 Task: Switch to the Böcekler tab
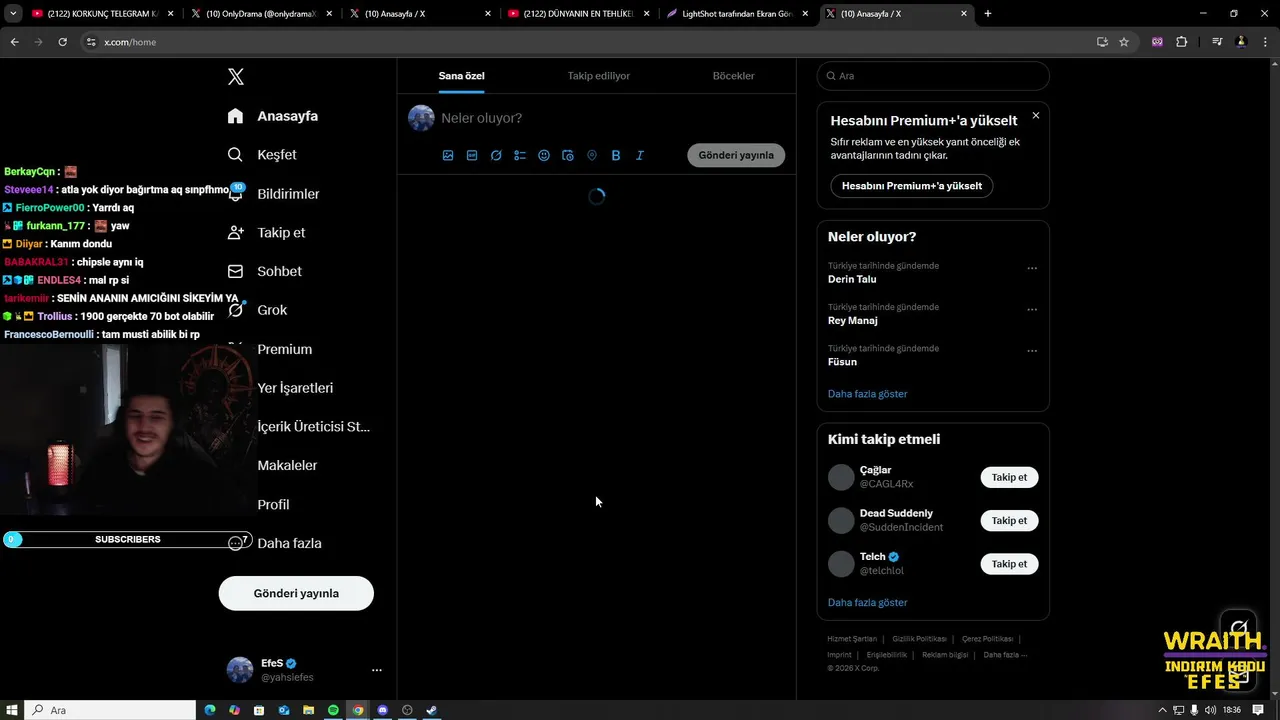[733, 76]
